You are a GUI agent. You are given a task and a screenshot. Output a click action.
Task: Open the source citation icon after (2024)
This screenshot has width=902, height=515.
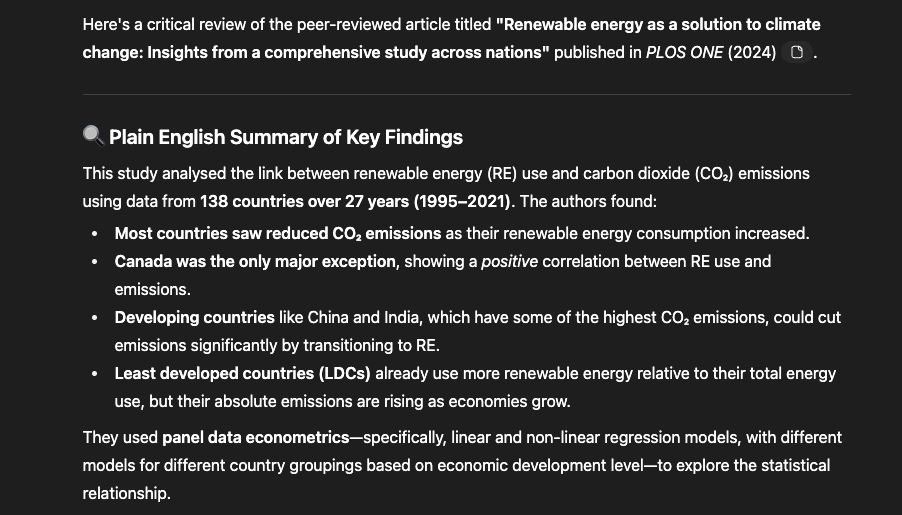797,52
